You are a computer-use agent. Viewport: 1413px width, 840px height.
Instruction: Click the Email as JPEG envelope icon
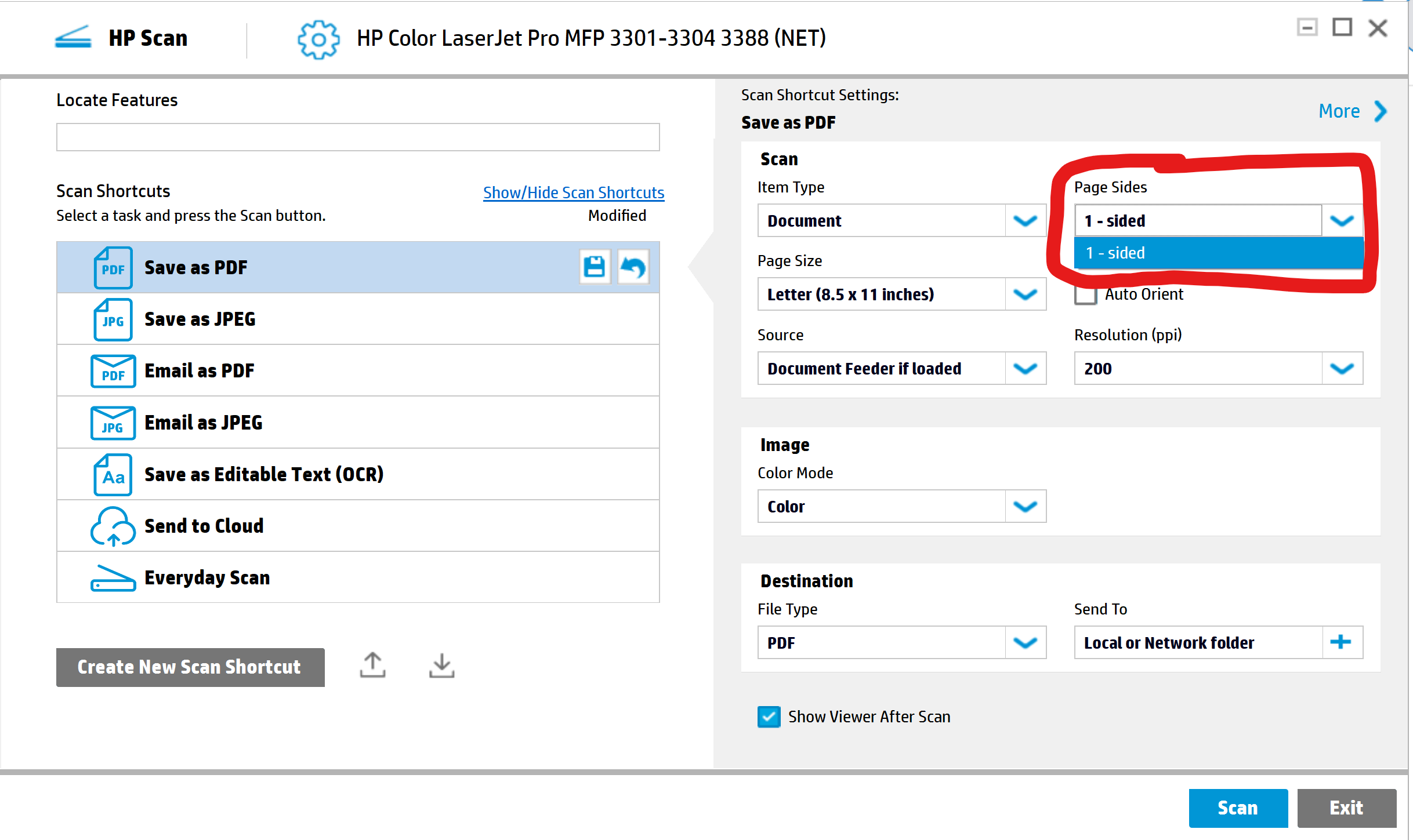113,423
